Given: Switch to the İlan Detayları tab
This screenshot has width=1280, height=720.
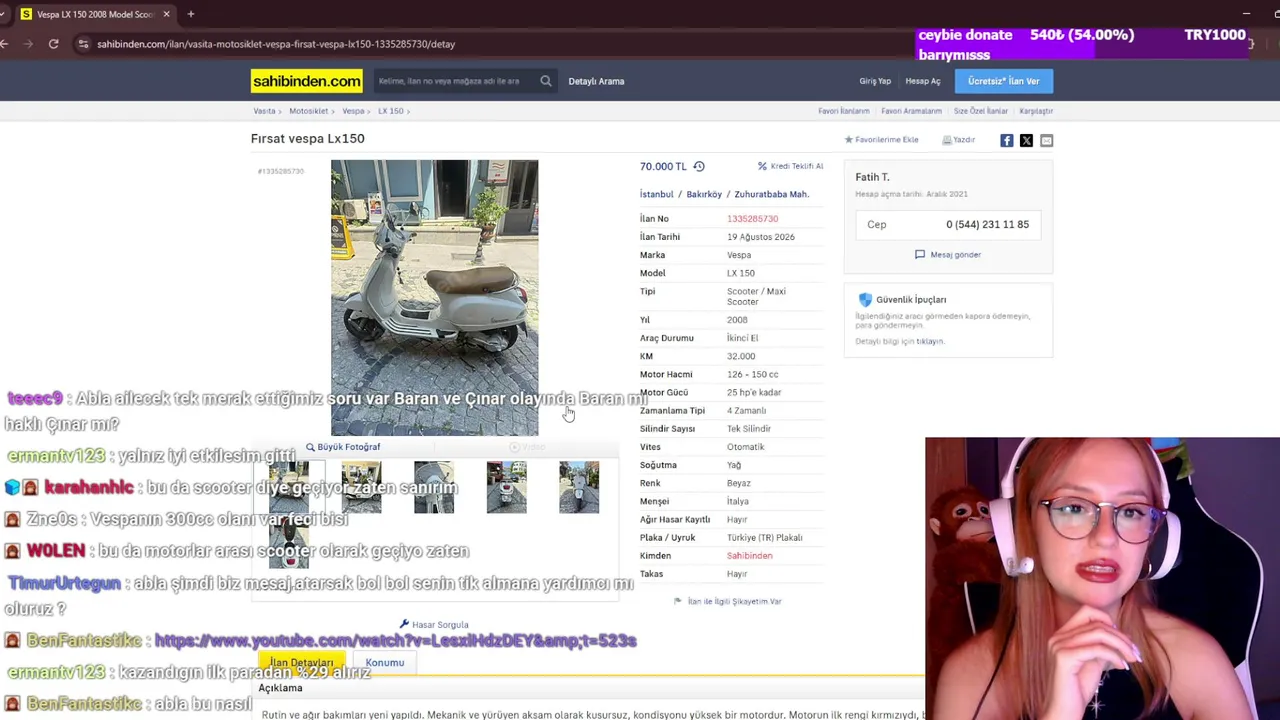Looking at the screenshot, I should (x=301, y=663).
